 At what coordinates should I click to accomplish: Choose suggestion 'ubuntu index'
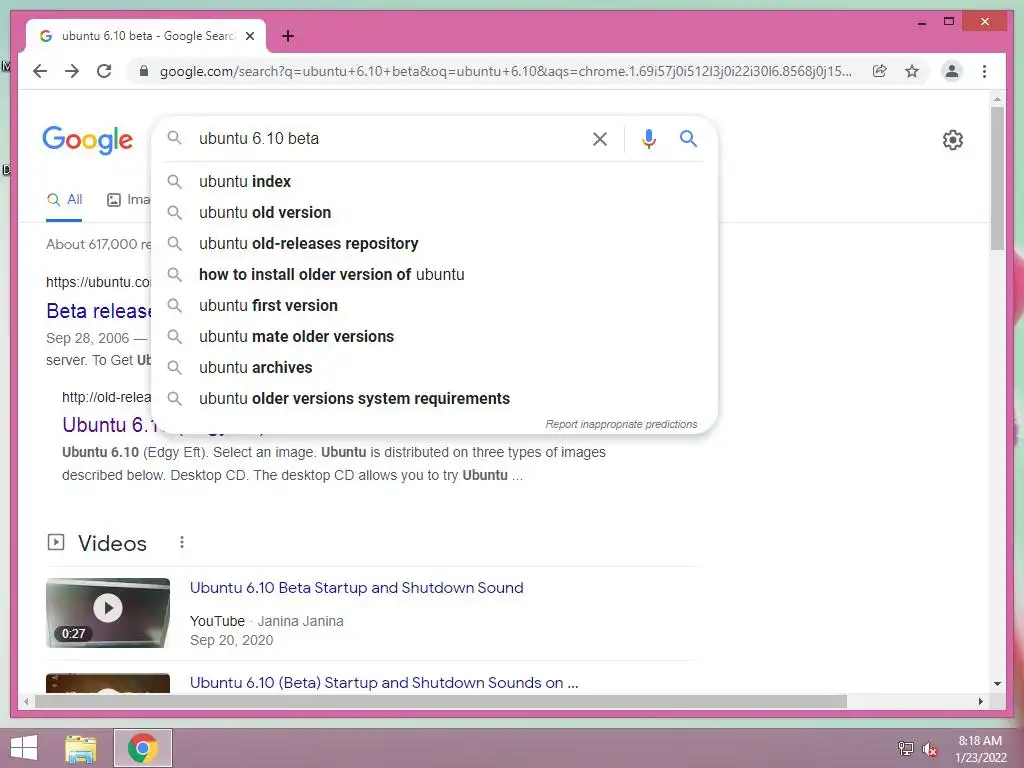434,182
